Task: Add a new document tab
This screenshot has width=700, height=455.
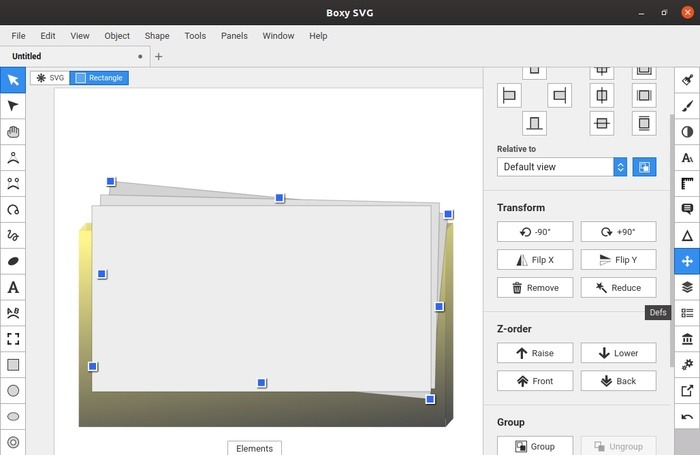Action: 159,57
